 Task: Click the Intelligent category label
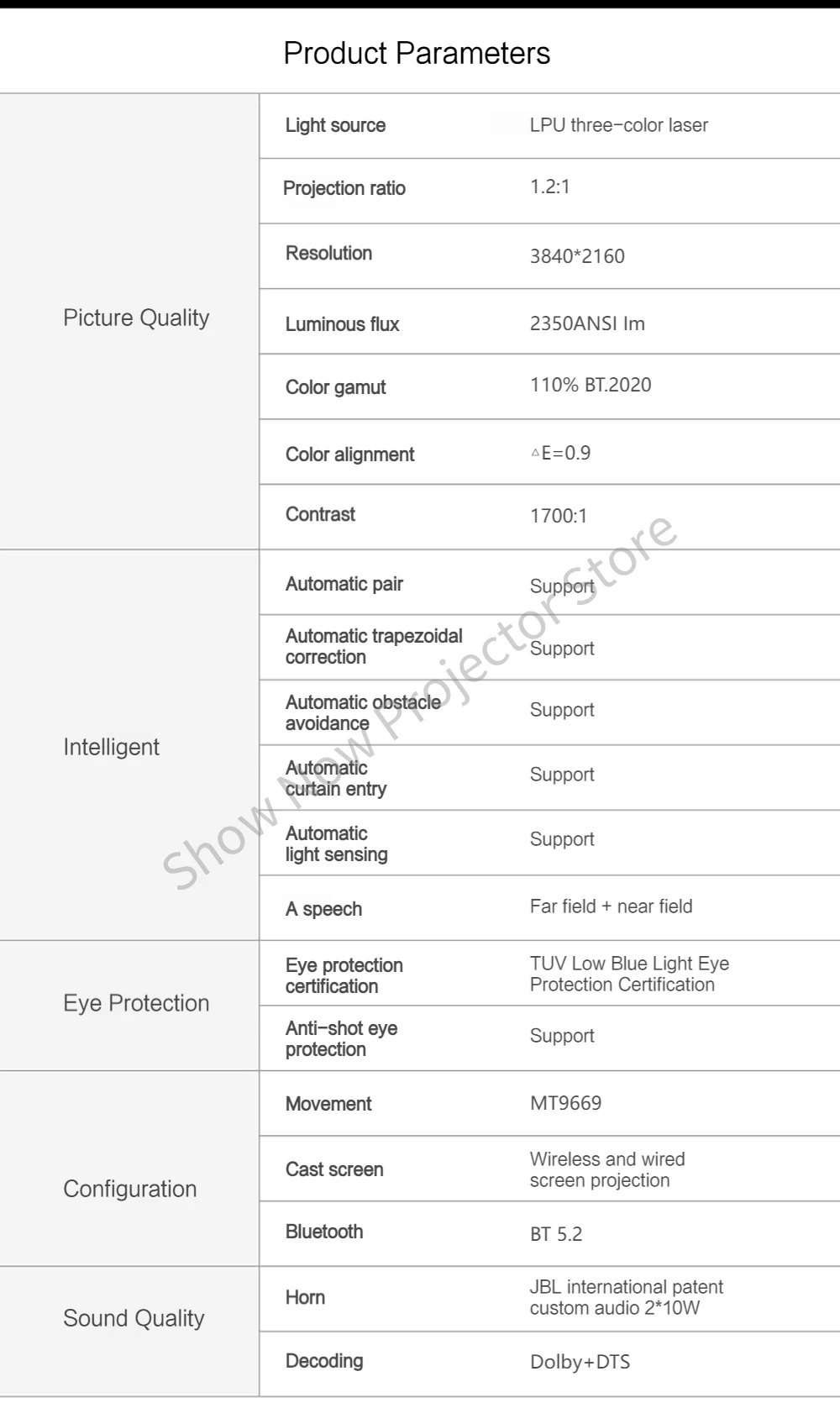111,747
